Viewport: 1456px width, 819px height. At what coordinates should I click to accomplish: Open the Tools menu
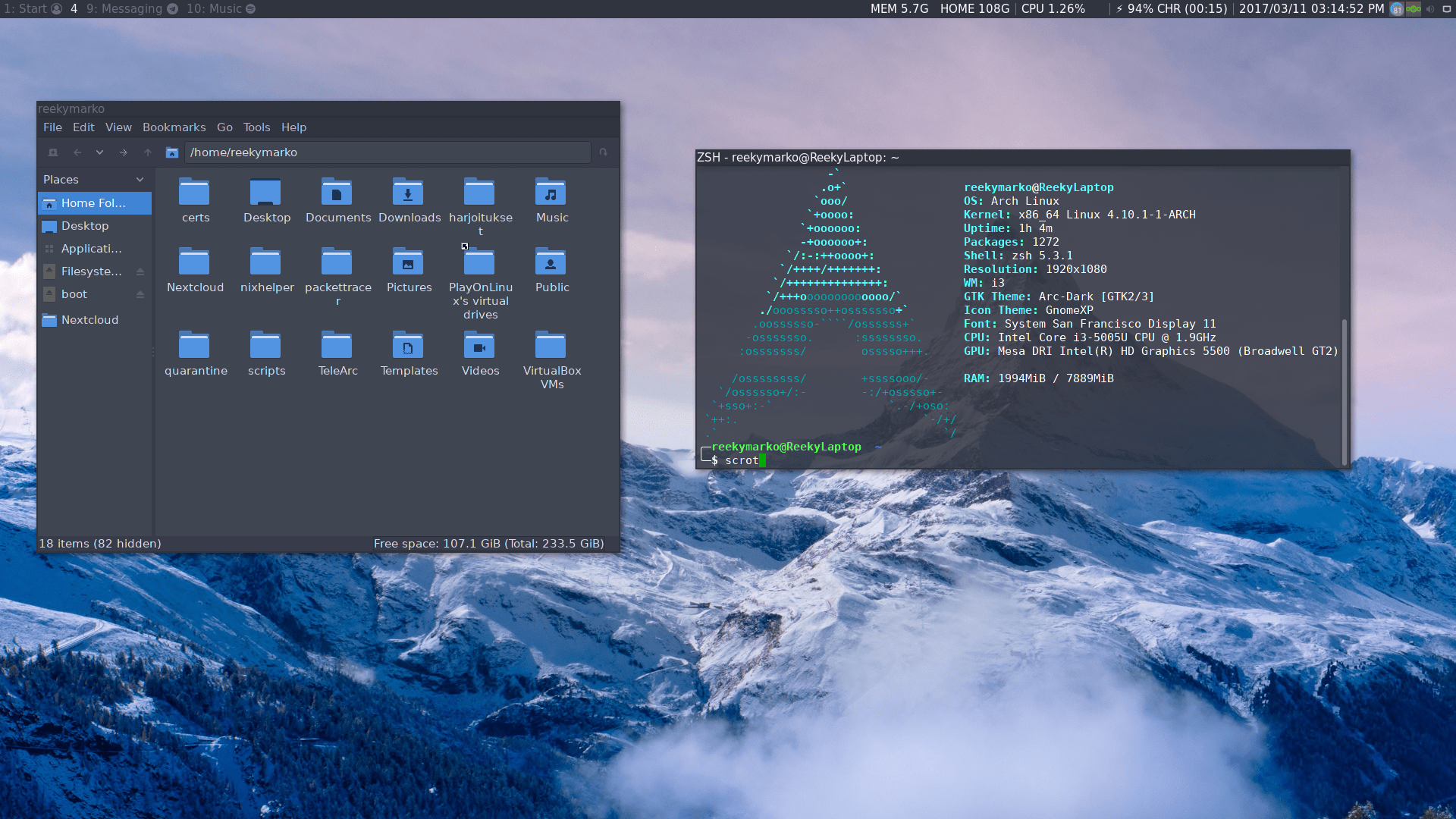click(x=256, y=127)
